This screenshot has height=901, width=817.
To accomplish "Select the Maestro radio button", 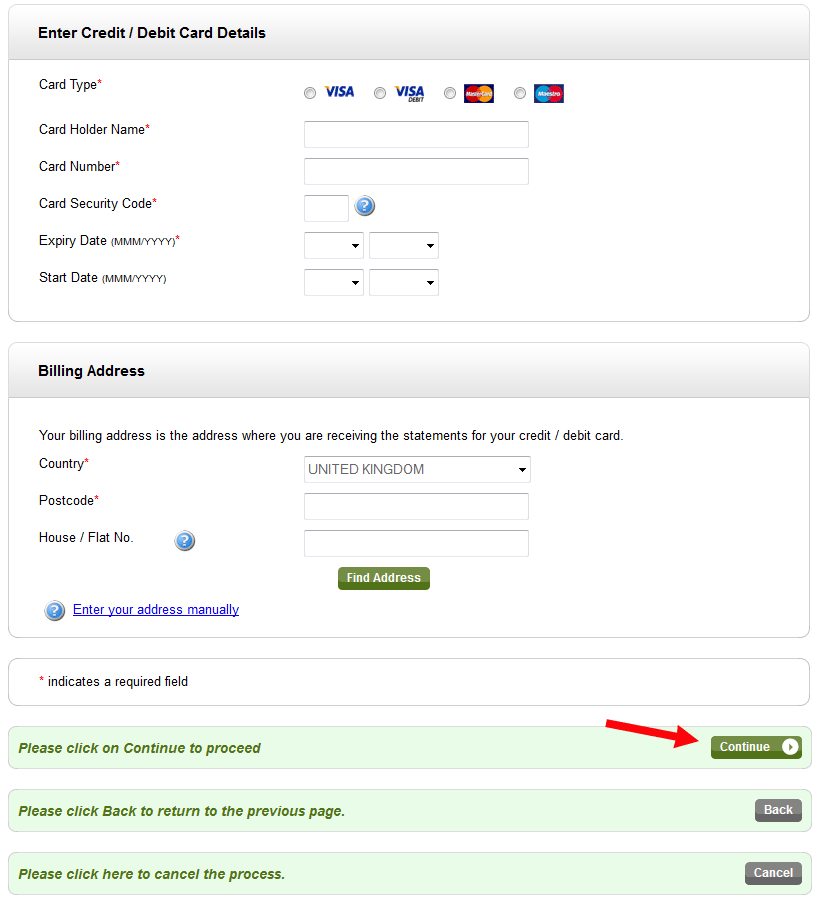I will point(520,93).
